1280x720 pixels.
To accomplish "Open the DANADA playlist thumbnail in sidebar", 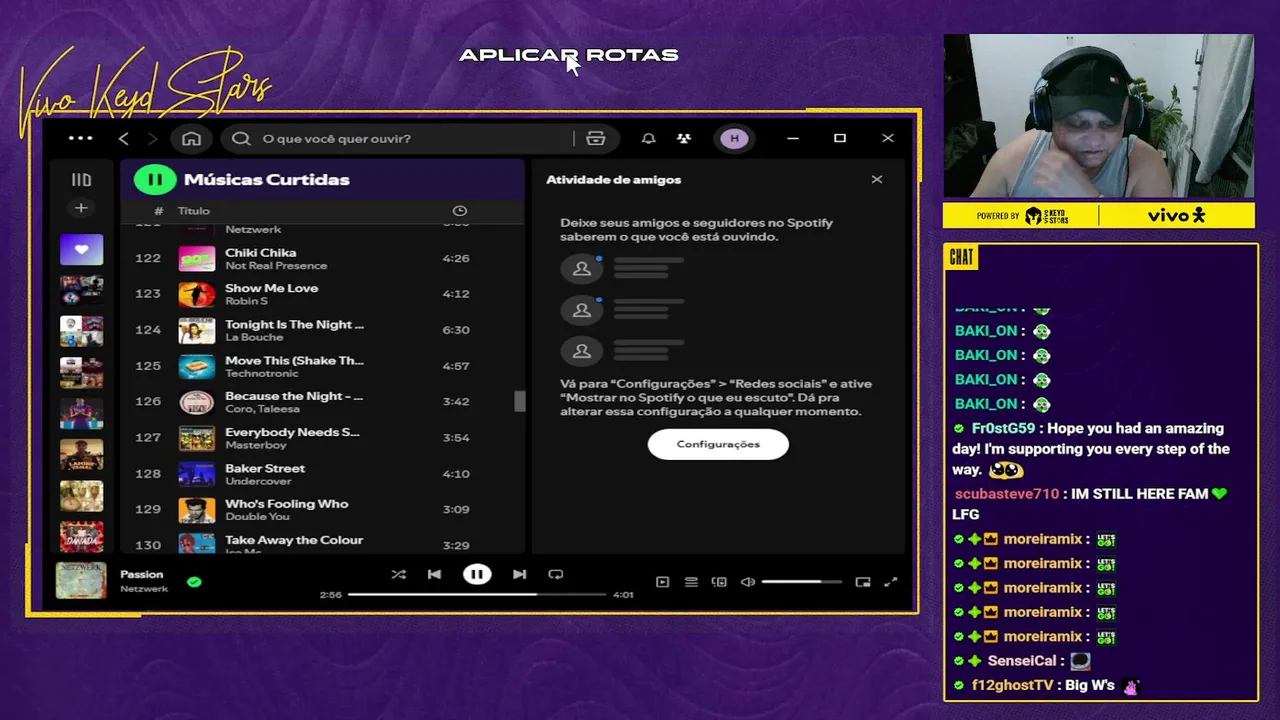I will 81,537.
